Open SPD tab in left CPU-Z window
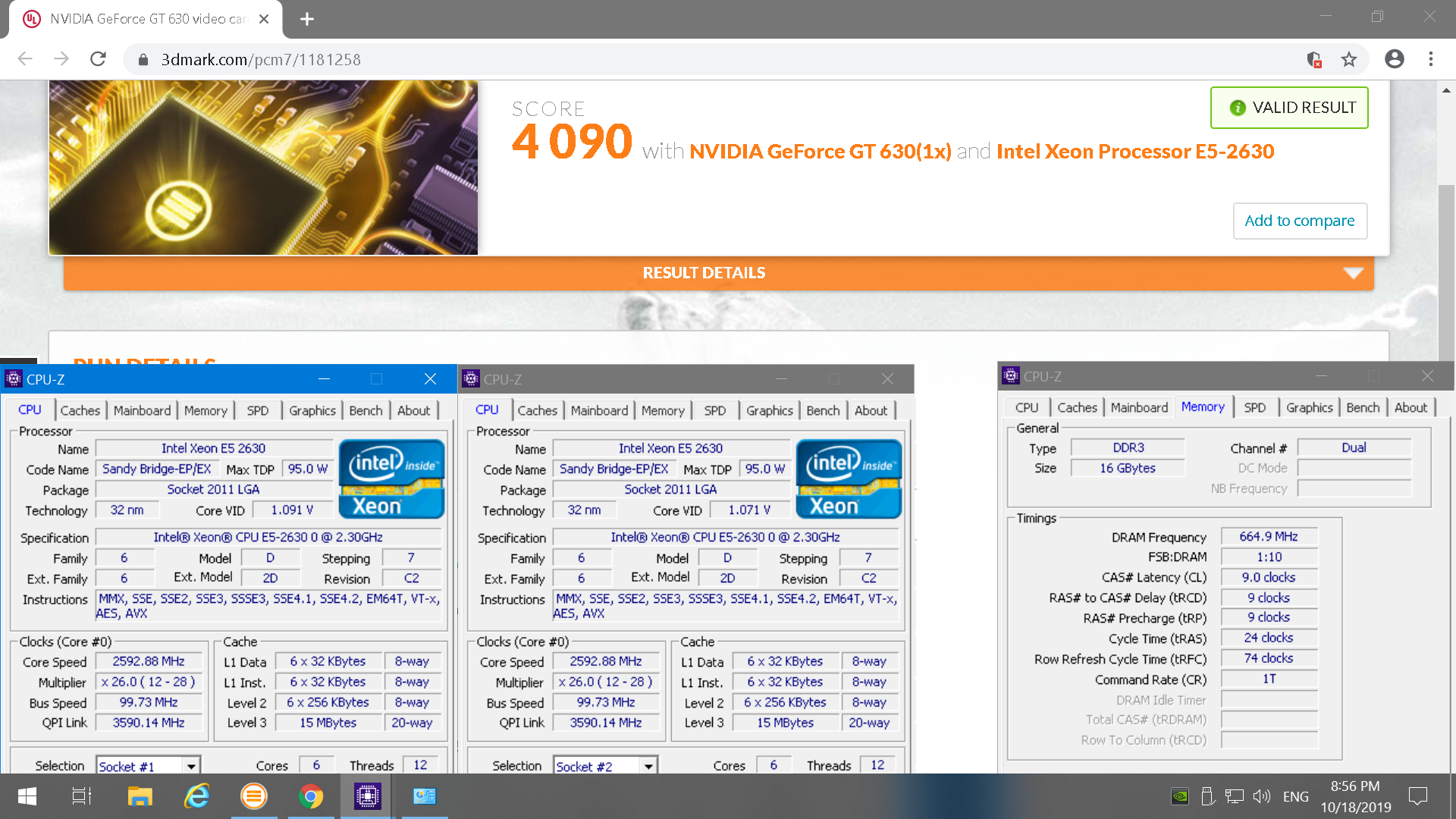This screenshot has width=1456, height=819. pos(258,410)
